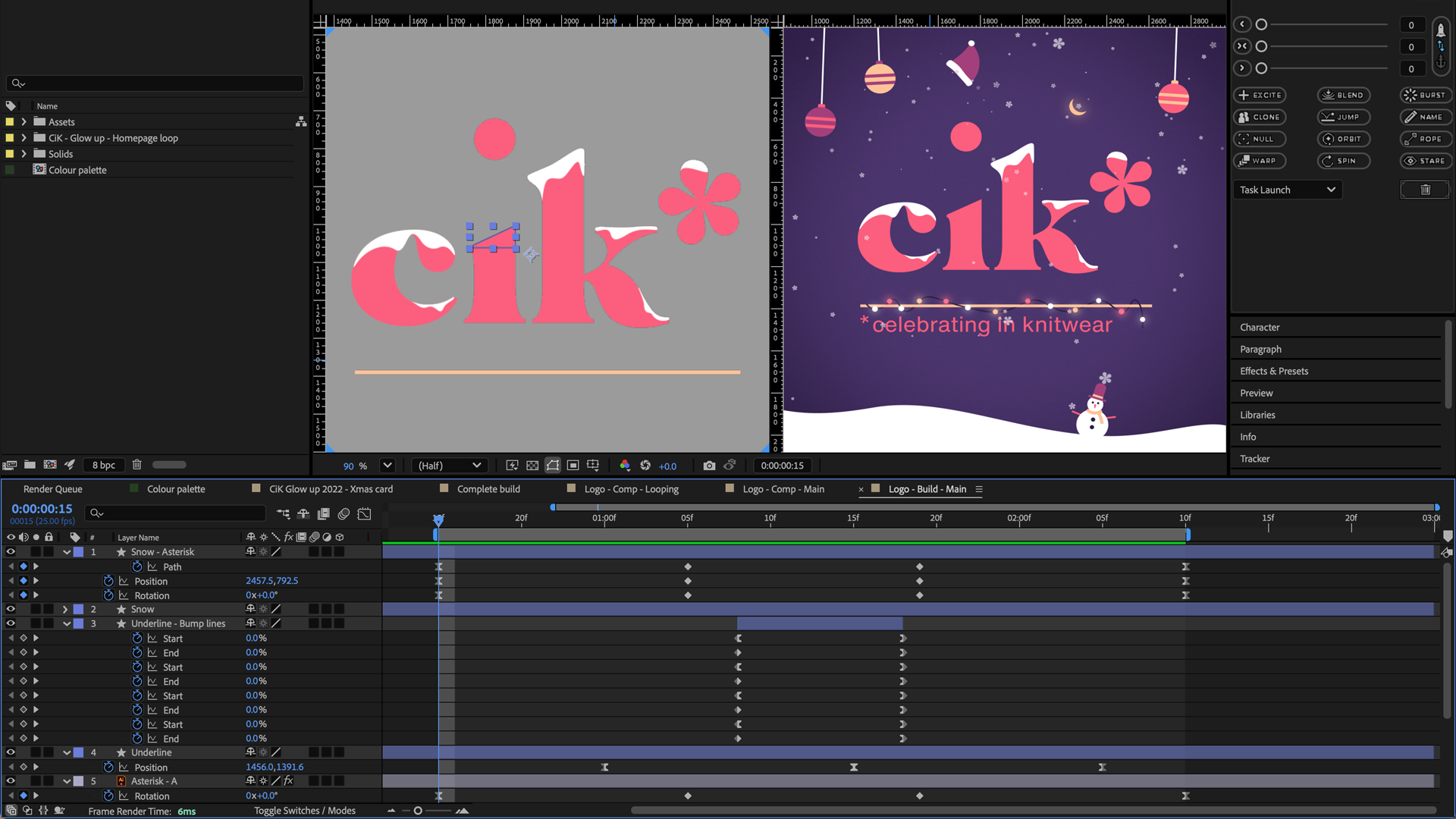Switch to Complete build tab
Viewport: 1456px width, 819px height.
tap(488, 489)
